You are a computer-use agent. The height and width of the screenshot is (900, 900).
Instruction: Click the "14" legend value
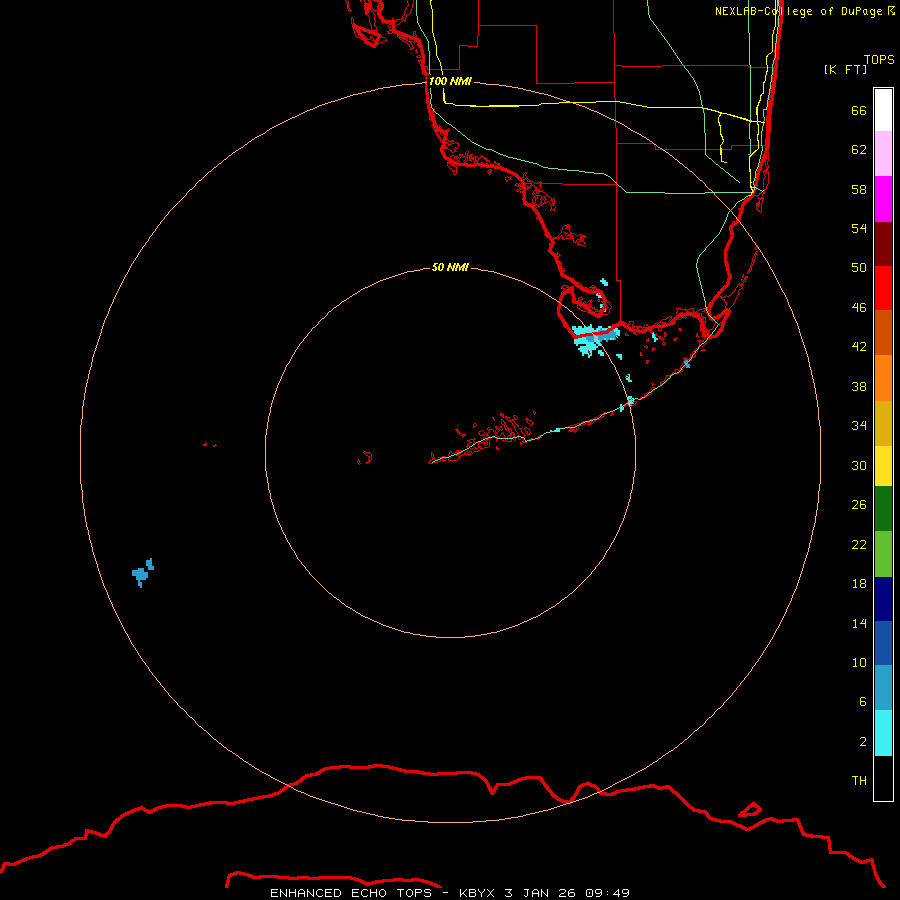(859, 623)
